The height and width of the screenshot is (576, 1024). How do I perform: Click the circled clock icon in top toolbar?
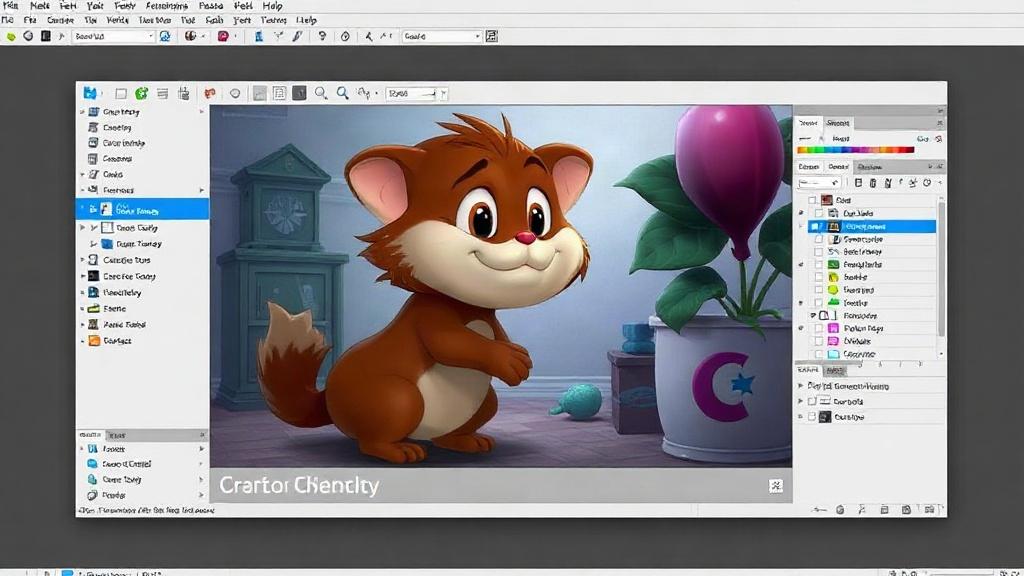click(x=345, y=36)
